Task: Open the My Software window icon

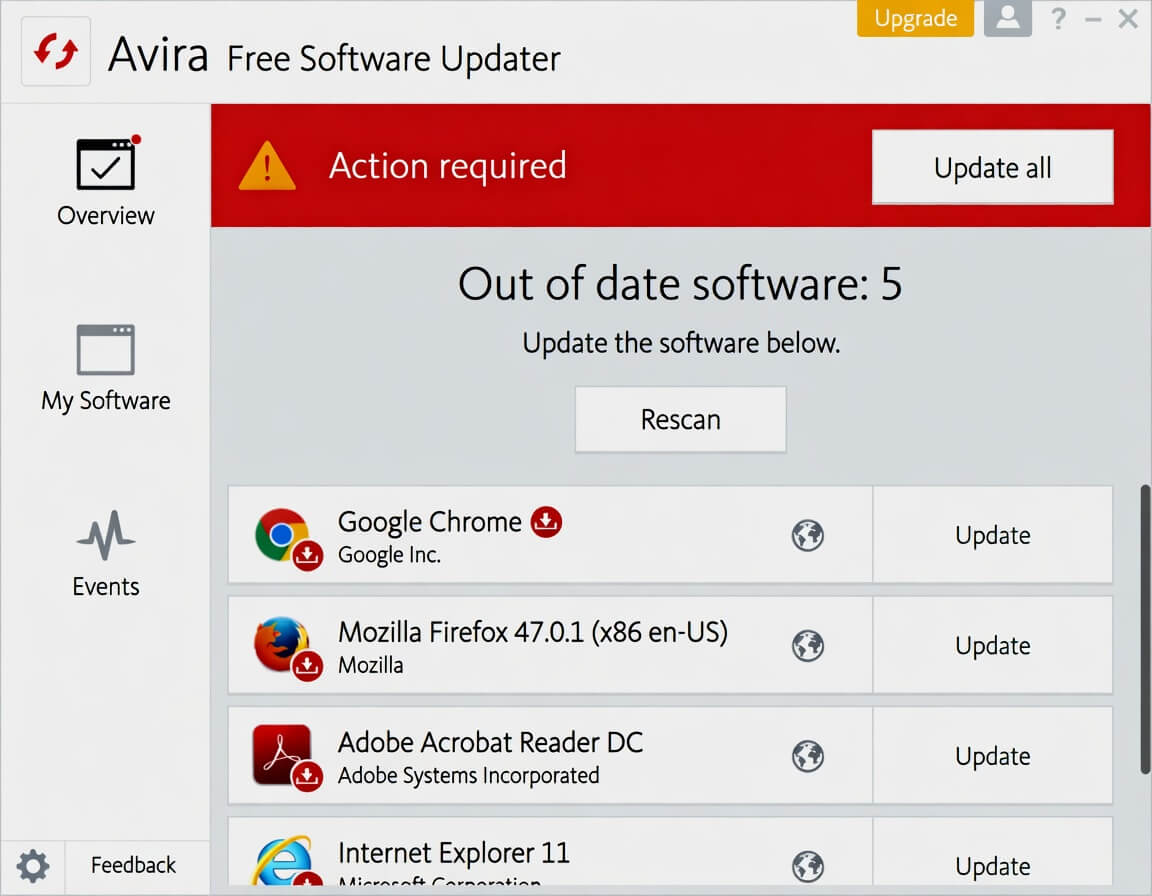Action: pyautogui.click(x=106, y=349)
